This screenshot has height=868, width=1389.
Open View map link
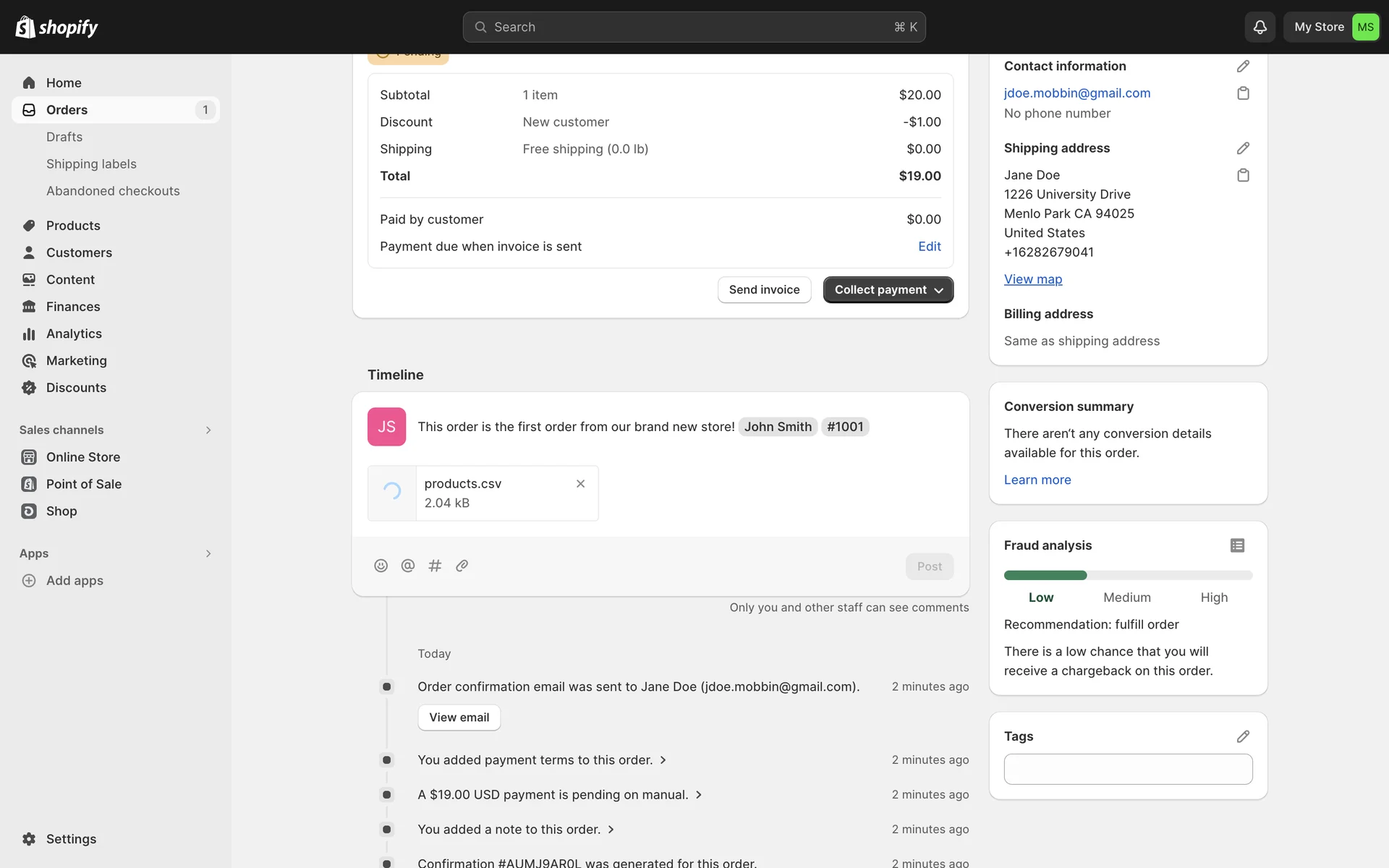1032,279
